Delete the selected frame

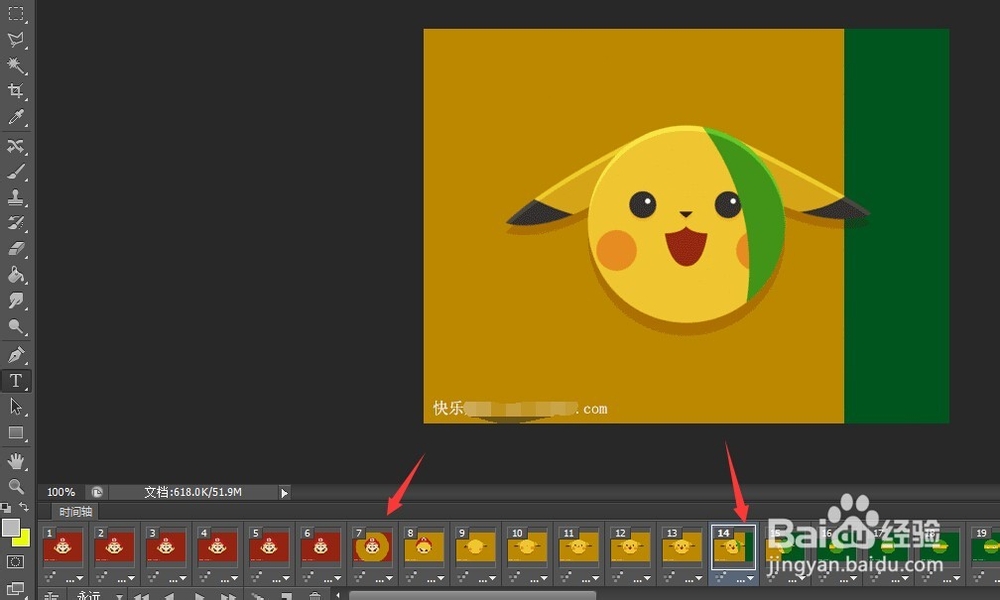click(x=315, y=596)
